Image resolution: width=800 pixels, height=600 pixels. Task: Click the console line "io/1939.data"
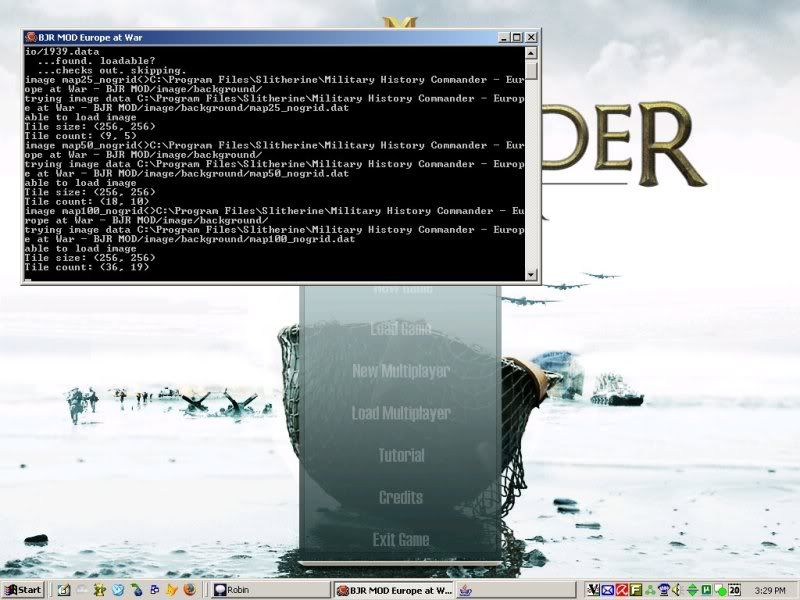click(62, 52)
